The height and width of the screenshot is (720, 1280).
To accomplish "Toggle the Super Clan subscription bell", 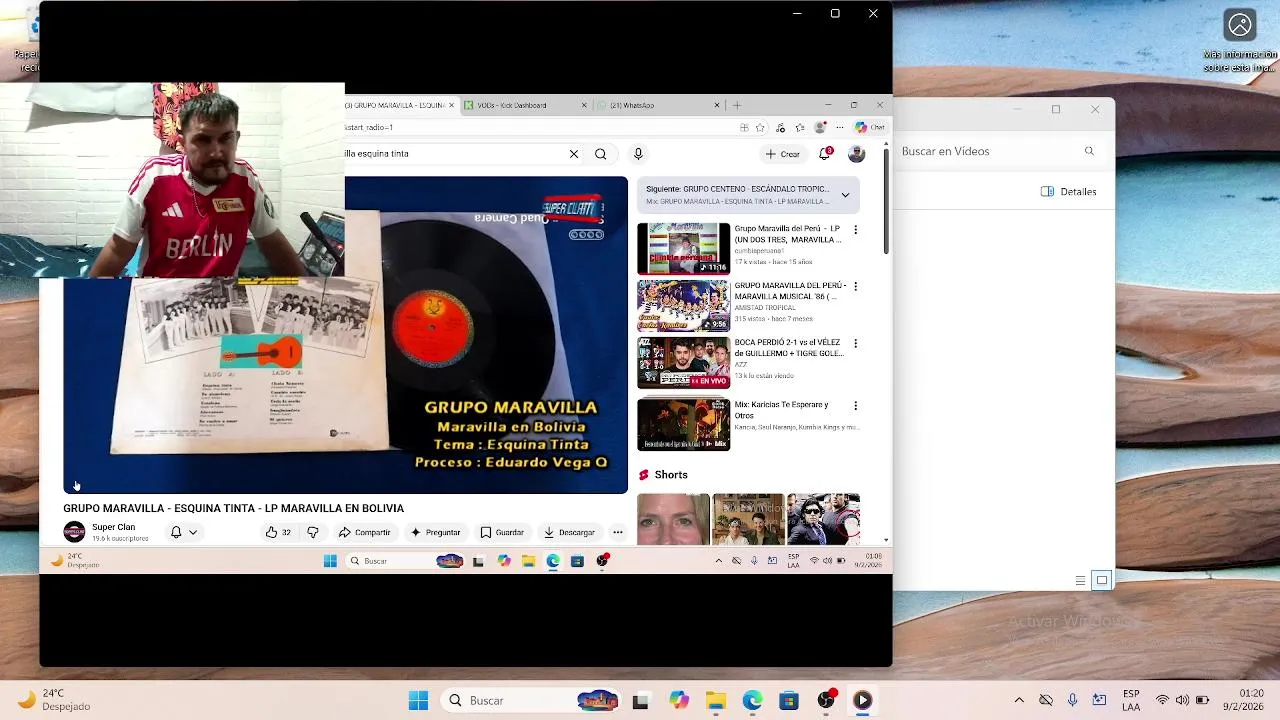I will (176, 532).
